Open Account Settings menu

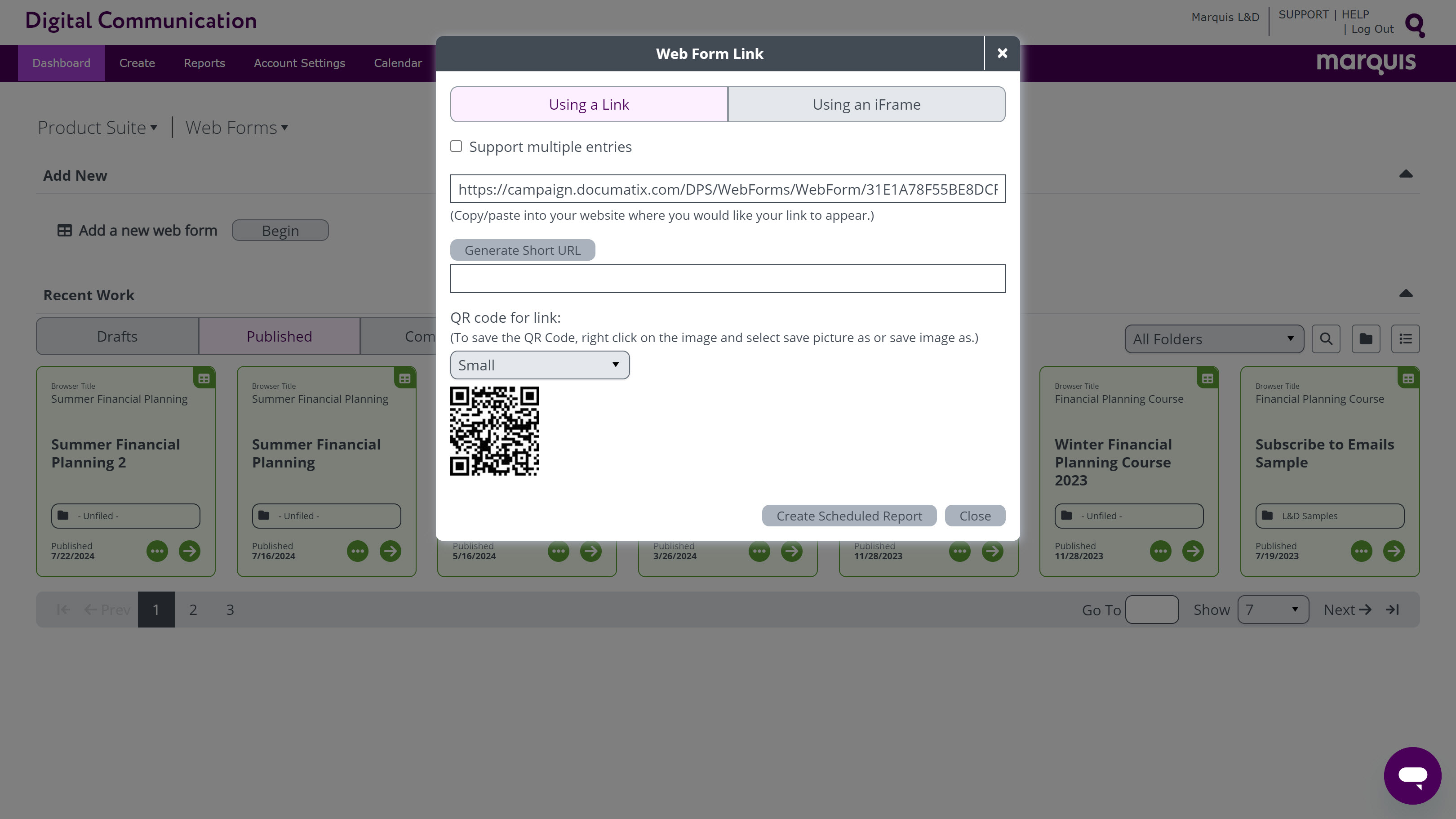pos(299,63)
